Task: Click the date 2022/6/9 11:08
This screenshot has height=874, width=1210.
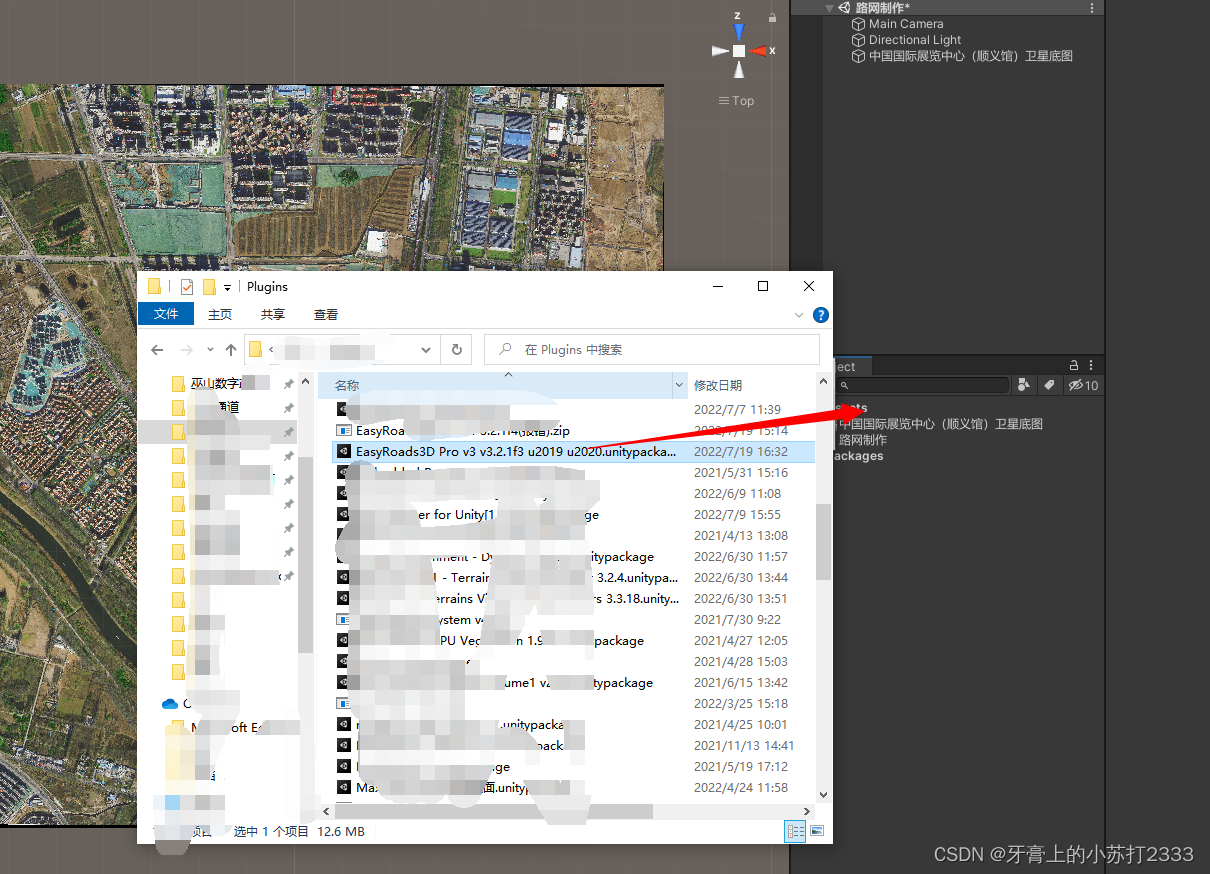Action: 738,494
